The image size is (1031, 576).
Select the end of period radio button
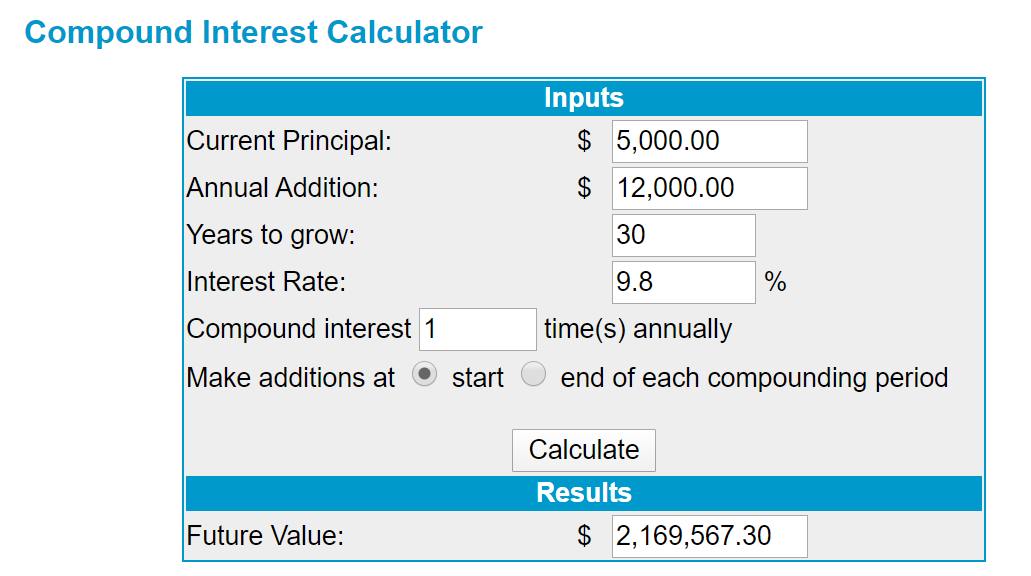(533, 375)
